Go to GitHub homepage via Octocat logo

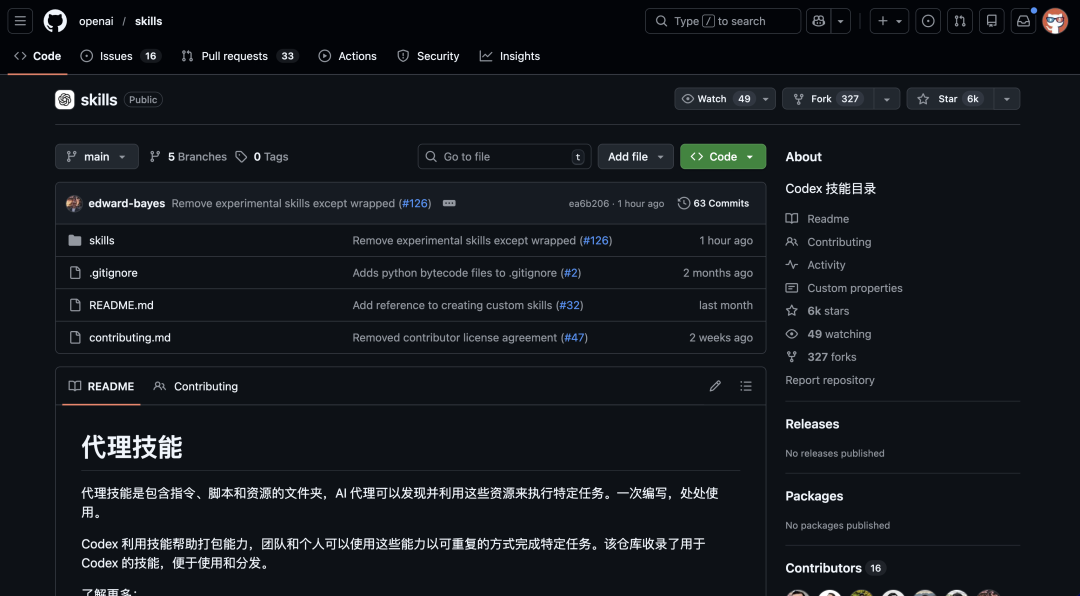coord(55,21)
